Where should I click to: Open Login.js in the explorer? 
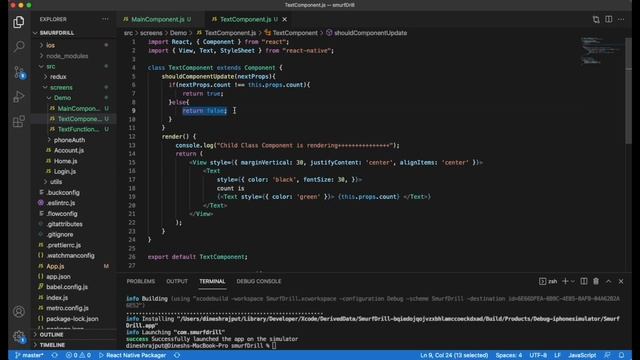[x=64, y=171]
